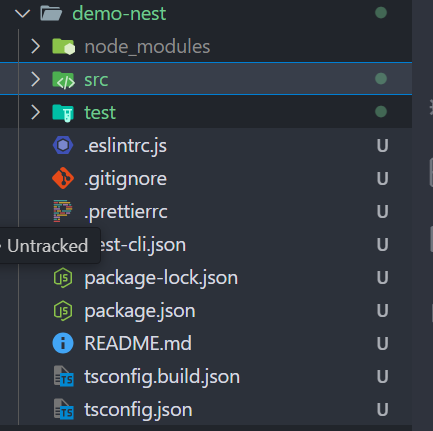Image resolution: width=433 pixels, height=431 pixels.
Task: Click the U badge beside package.json
Action: [x=383, y=311]
